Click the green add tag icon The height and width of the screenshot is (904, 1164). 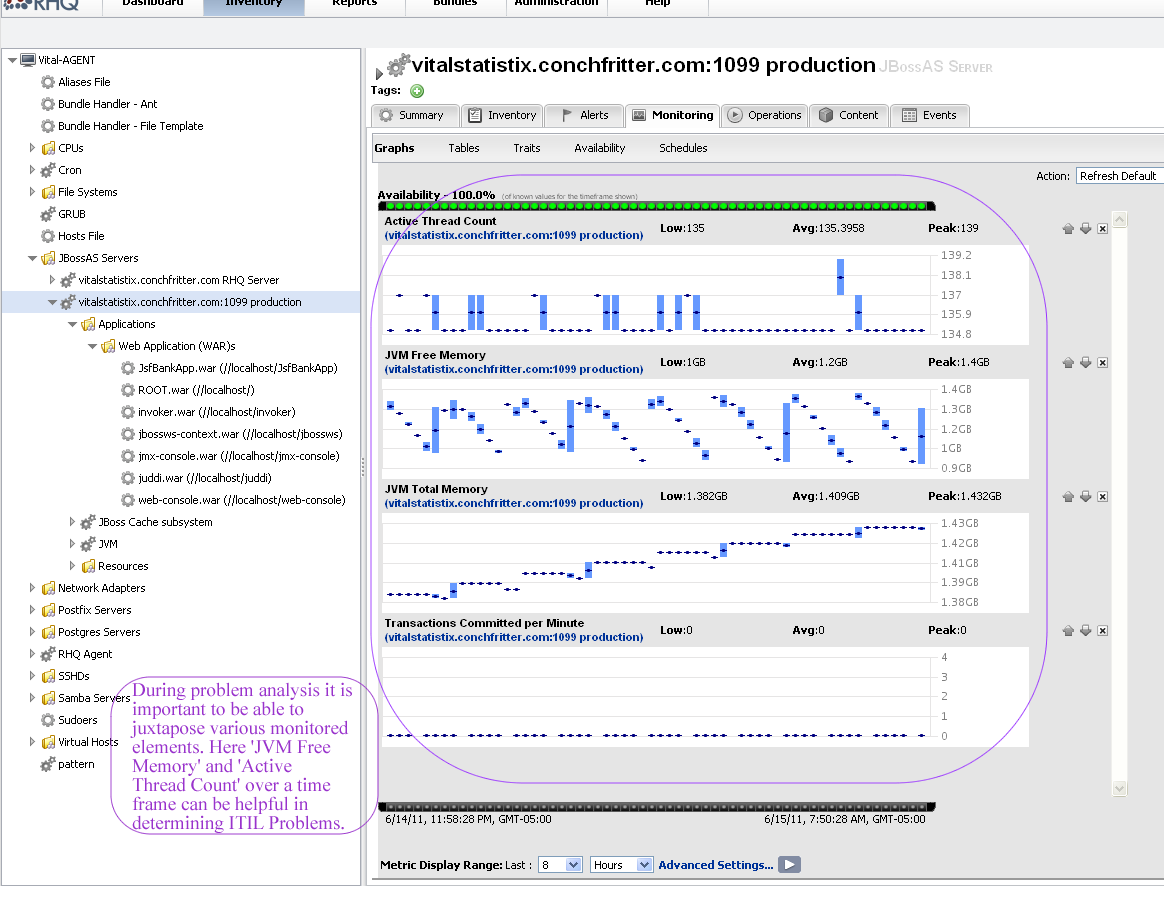pos(417,91)
